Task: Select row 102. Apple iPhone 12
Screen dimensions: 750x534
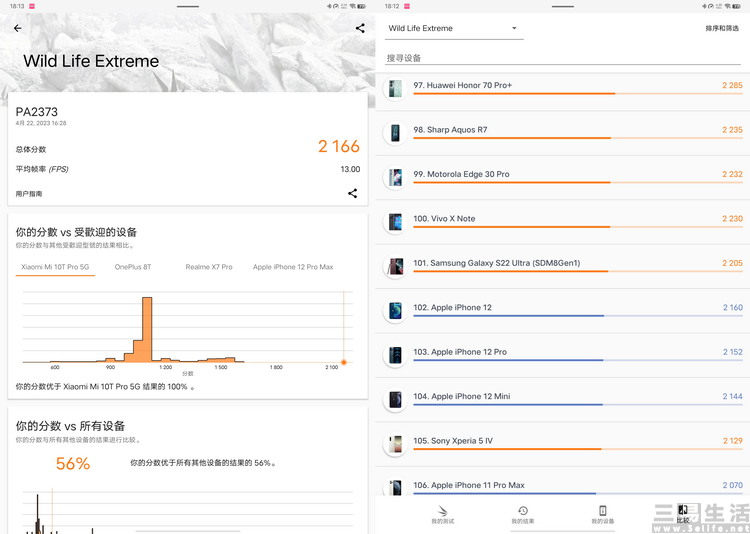Action: pos(563,311)
